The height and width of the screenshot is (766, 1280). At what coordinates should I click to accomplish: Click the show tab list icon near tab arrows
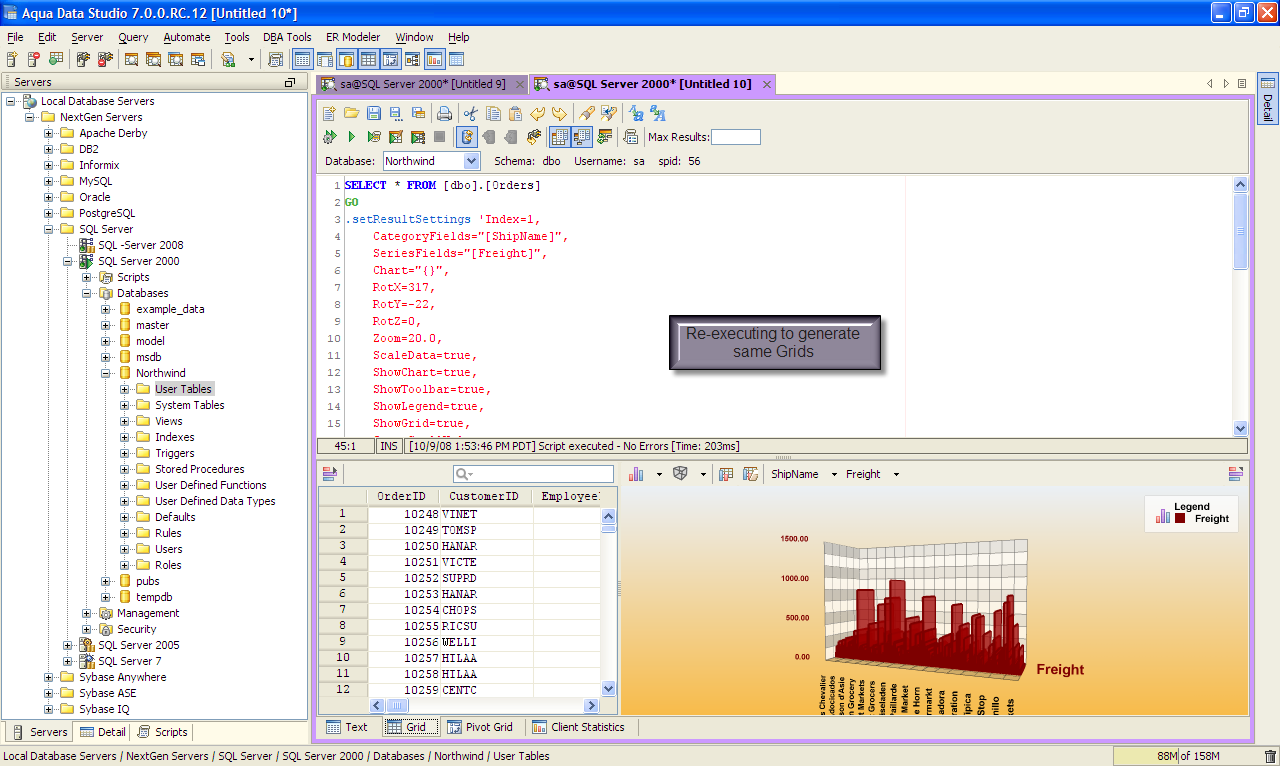point(1242,84)
